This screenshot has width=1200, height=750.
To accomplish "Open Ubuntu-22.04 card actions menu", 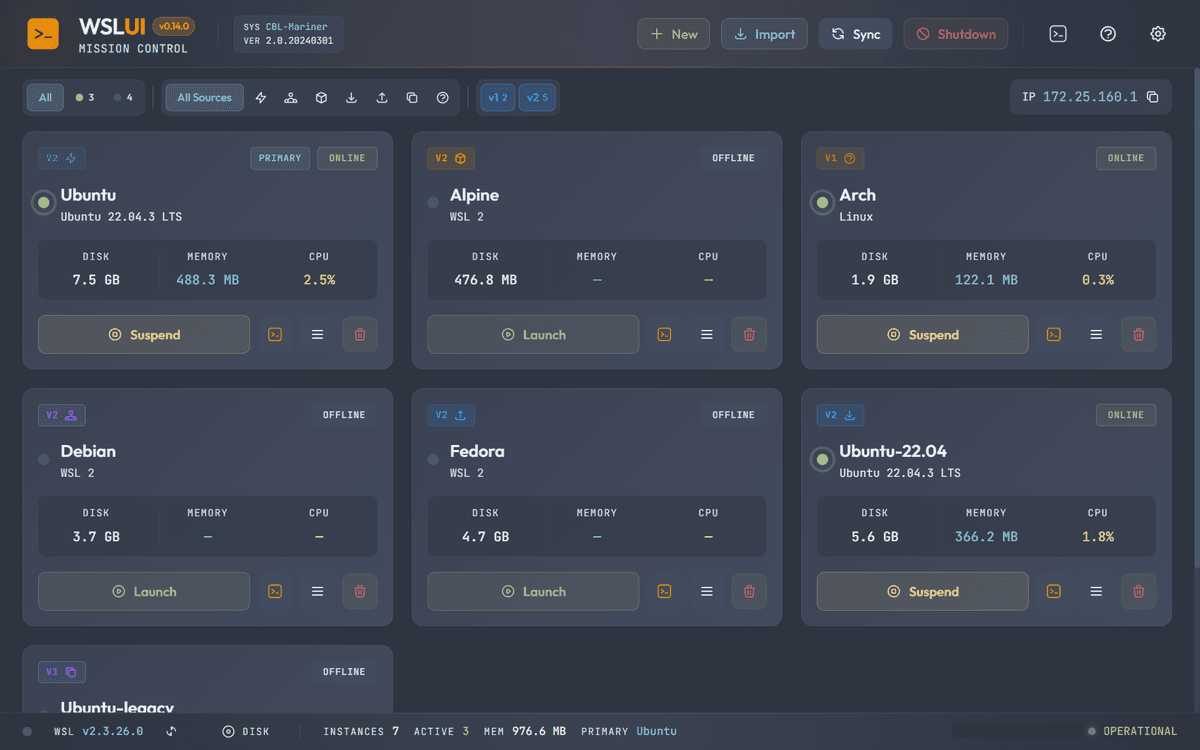I will pos(1096,592).
